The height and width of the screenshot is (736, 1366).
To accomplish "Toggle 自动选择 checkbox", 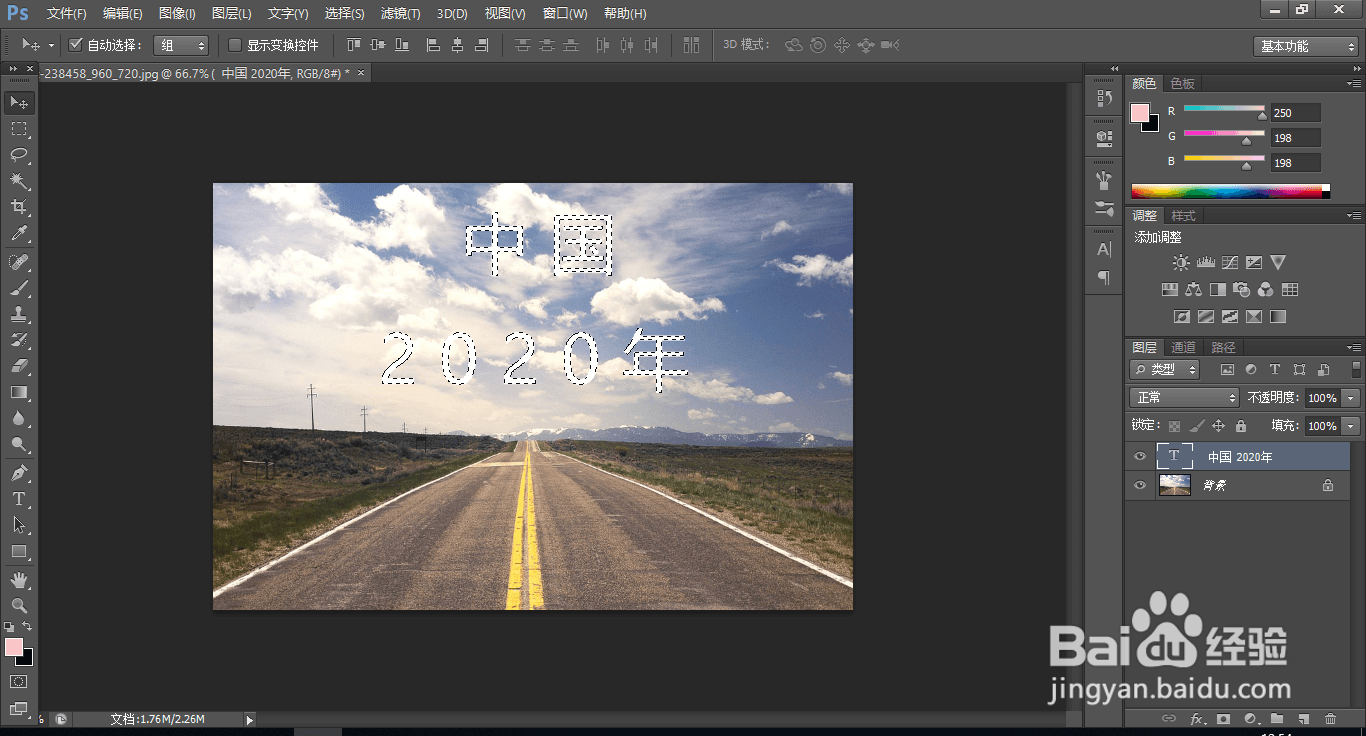I will [x=75, y=45].
